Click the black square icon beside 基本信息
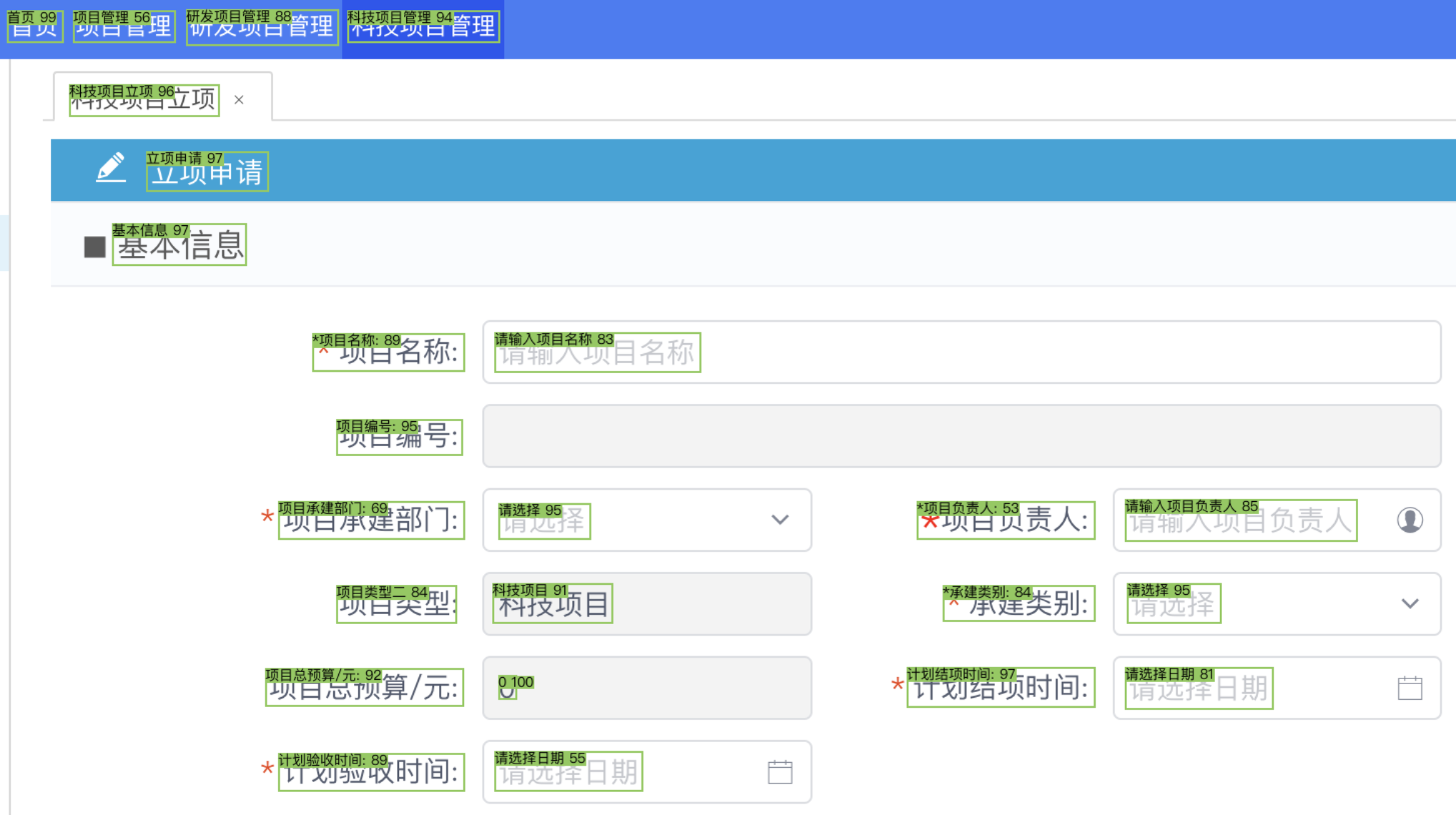Screen dimensions: 1456x815 (94, 247)
